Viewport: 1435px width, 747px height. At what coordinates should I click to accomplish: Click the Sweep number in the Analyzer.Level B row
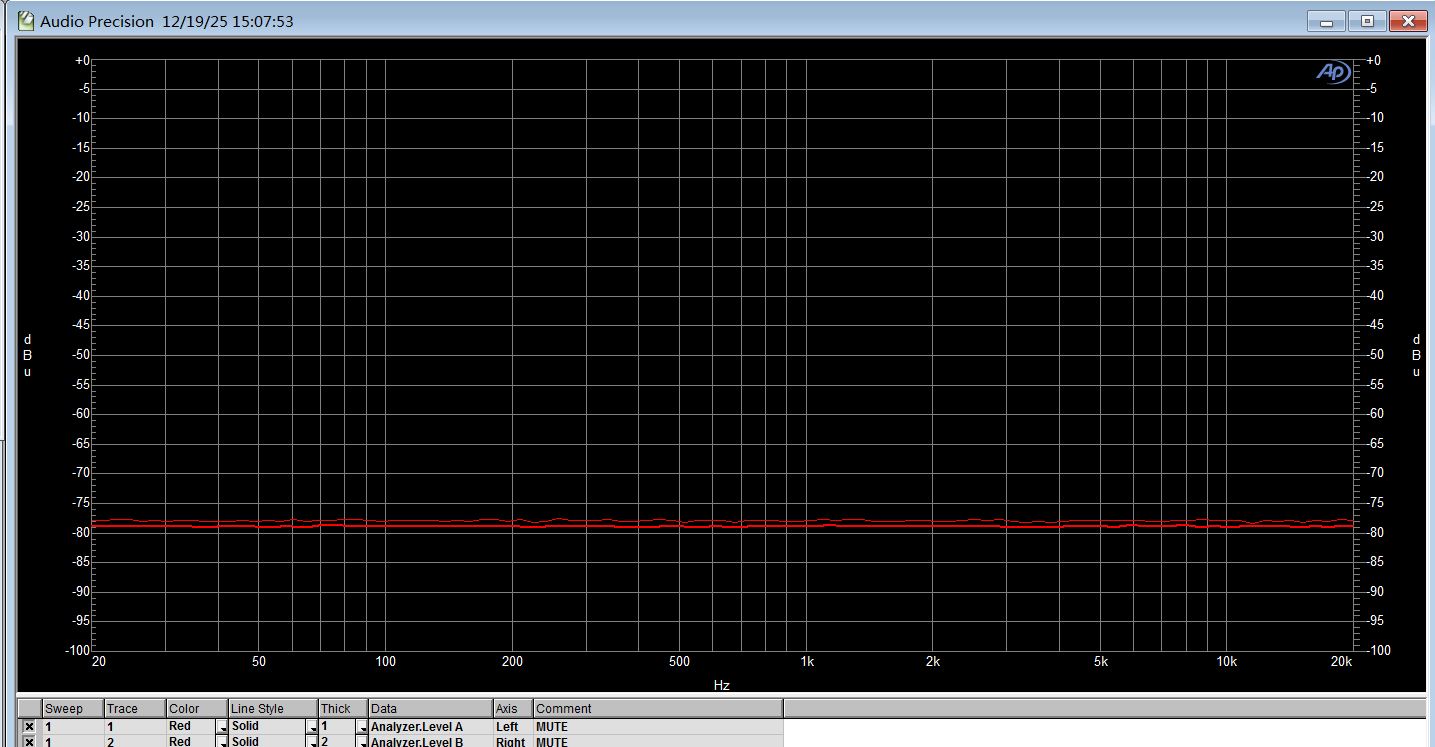click(x=48, y=742)
